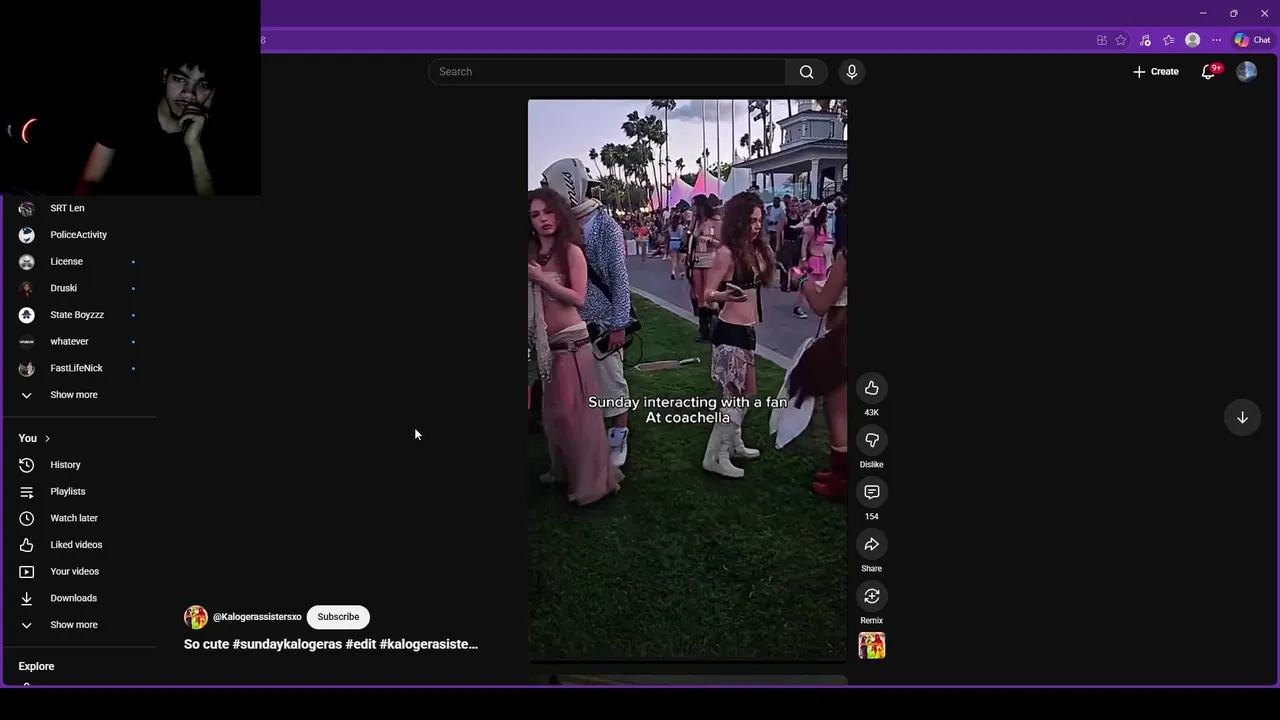Screen dimensions: 1280x720
Task: Click the #edit hashtag
Action: coord(360,644)
